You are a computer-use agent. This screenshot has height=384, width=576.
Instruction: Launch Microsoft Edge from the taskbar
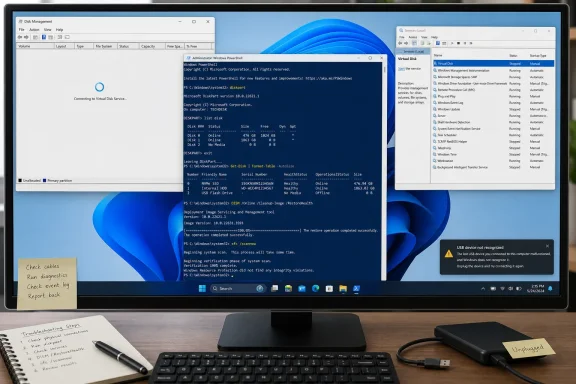[x=316, y=288]
